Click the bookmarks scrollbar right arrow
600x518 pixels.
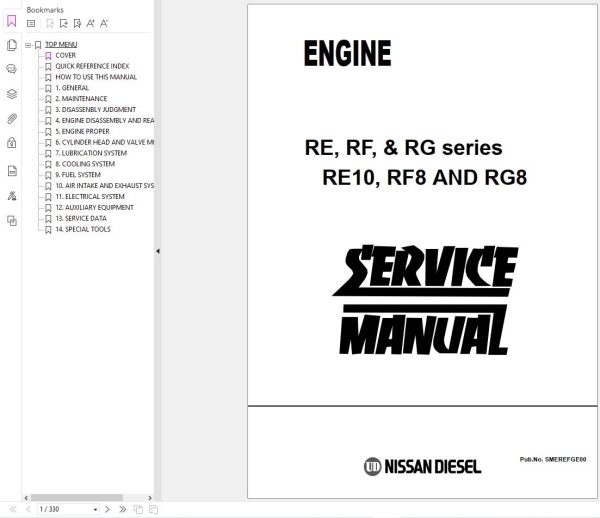pyautogui.click(x=150, y=498)
